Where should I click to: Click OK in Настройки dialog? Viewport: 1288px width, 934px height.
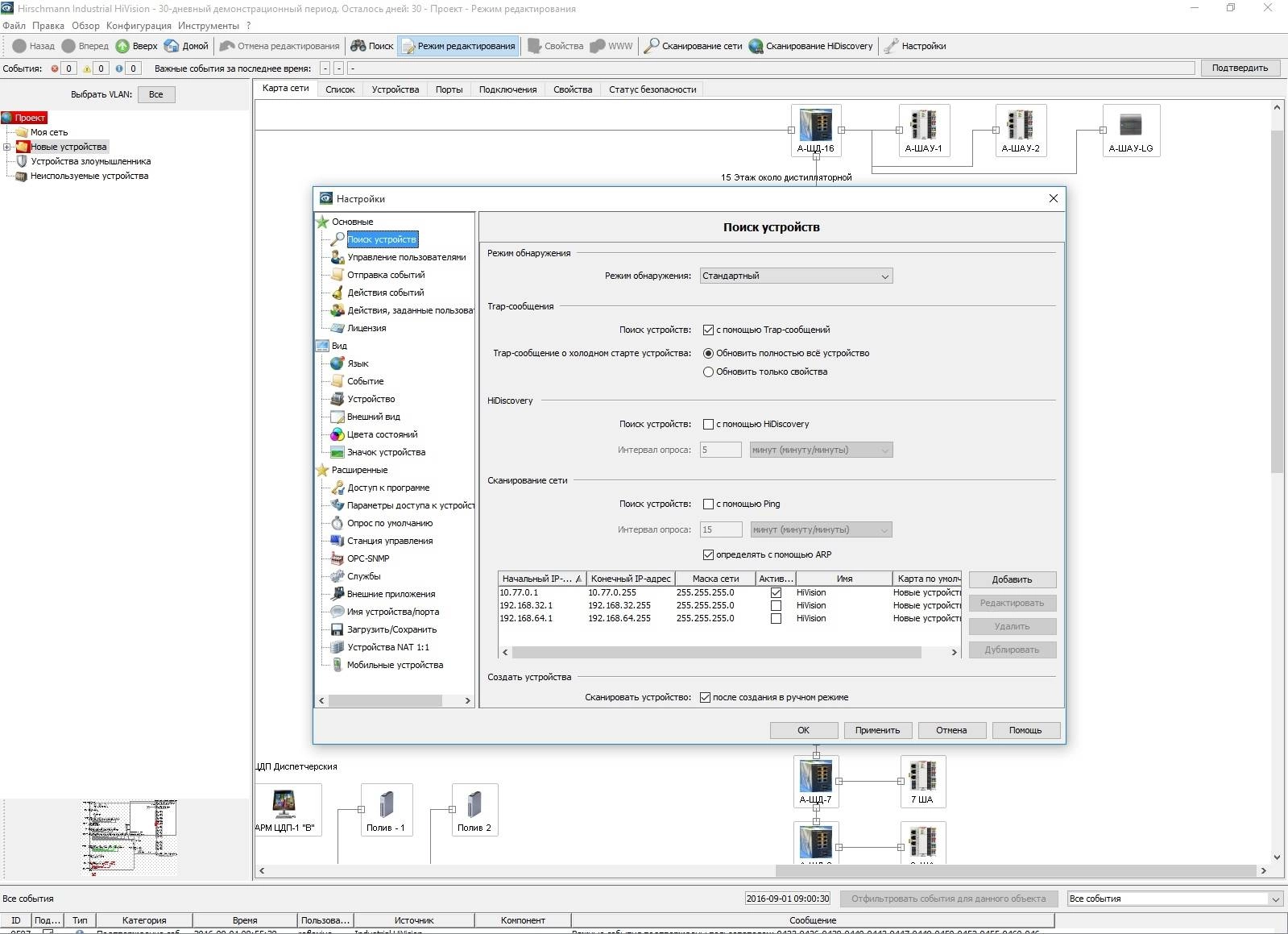[x=803, y=730]
